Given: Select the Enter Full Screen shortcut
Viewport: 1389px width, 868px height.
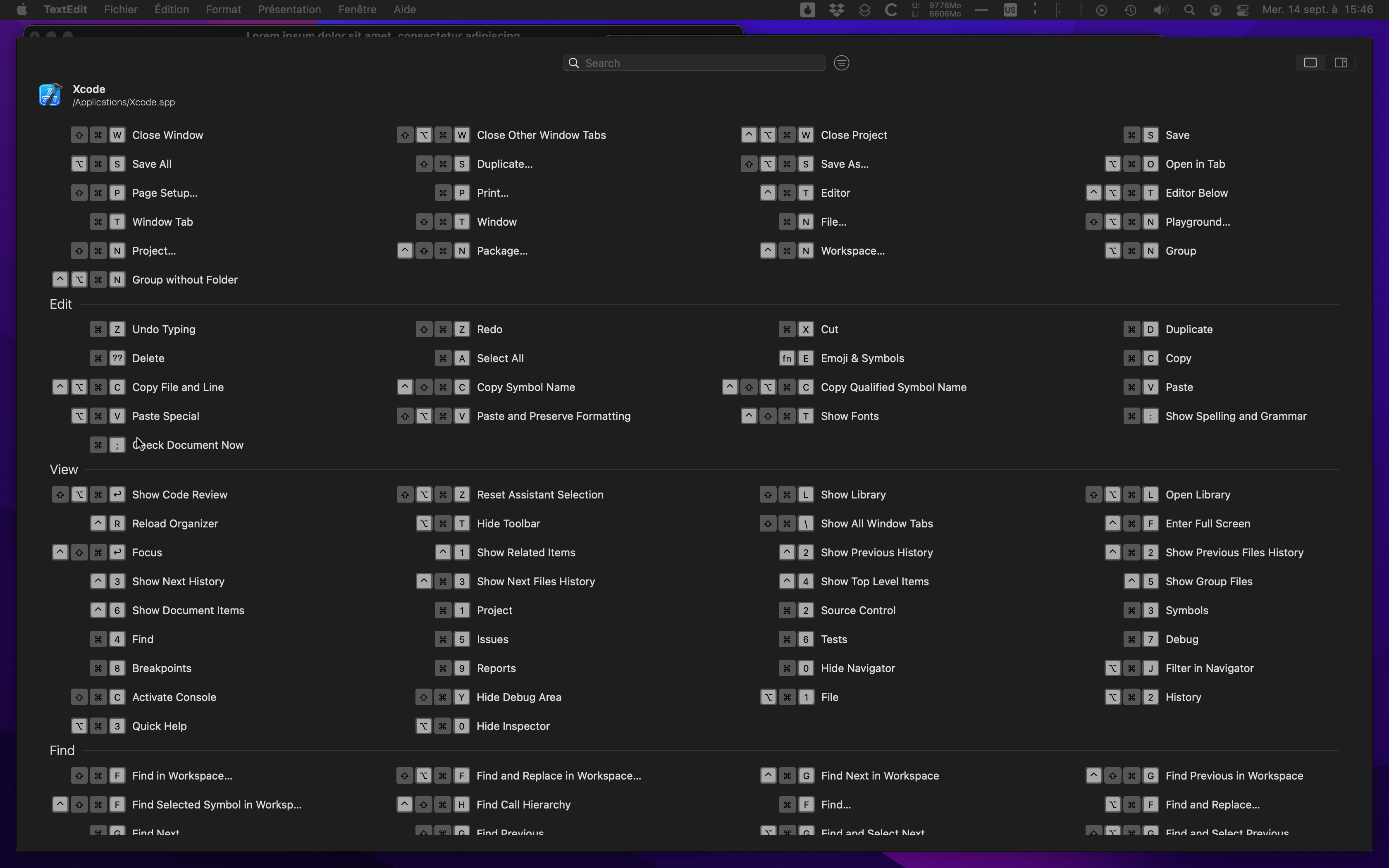Looking at the screenshot, I should (1178, 524).
